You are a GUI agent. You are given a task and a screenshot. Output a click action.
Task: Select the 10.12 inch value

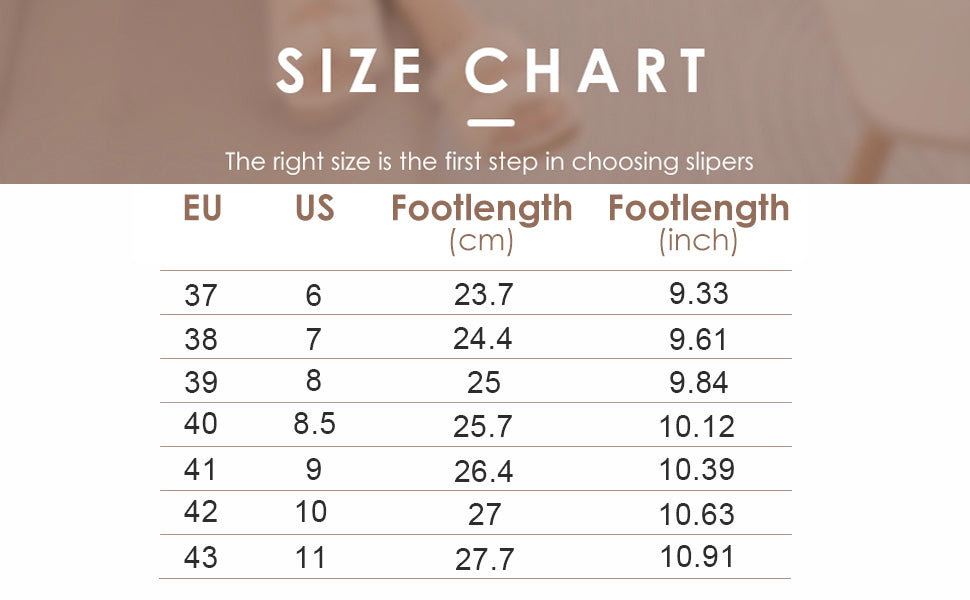[697, 427]
